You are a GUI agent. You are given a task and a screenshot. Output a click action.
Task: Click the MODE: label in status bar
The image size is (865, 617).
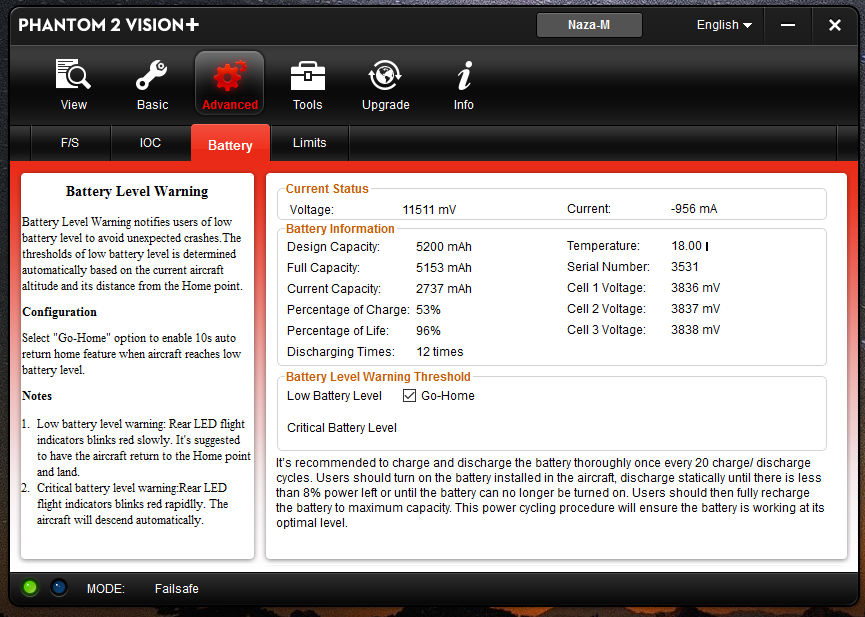pyautogui.click(x=105, y=589)
